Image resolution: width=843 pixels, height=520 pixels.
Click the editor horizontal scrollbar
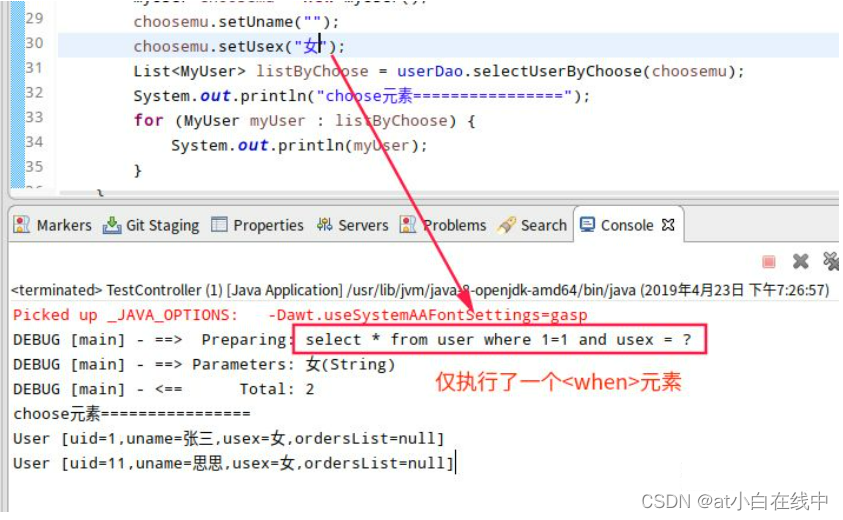[x=449, y=193]
